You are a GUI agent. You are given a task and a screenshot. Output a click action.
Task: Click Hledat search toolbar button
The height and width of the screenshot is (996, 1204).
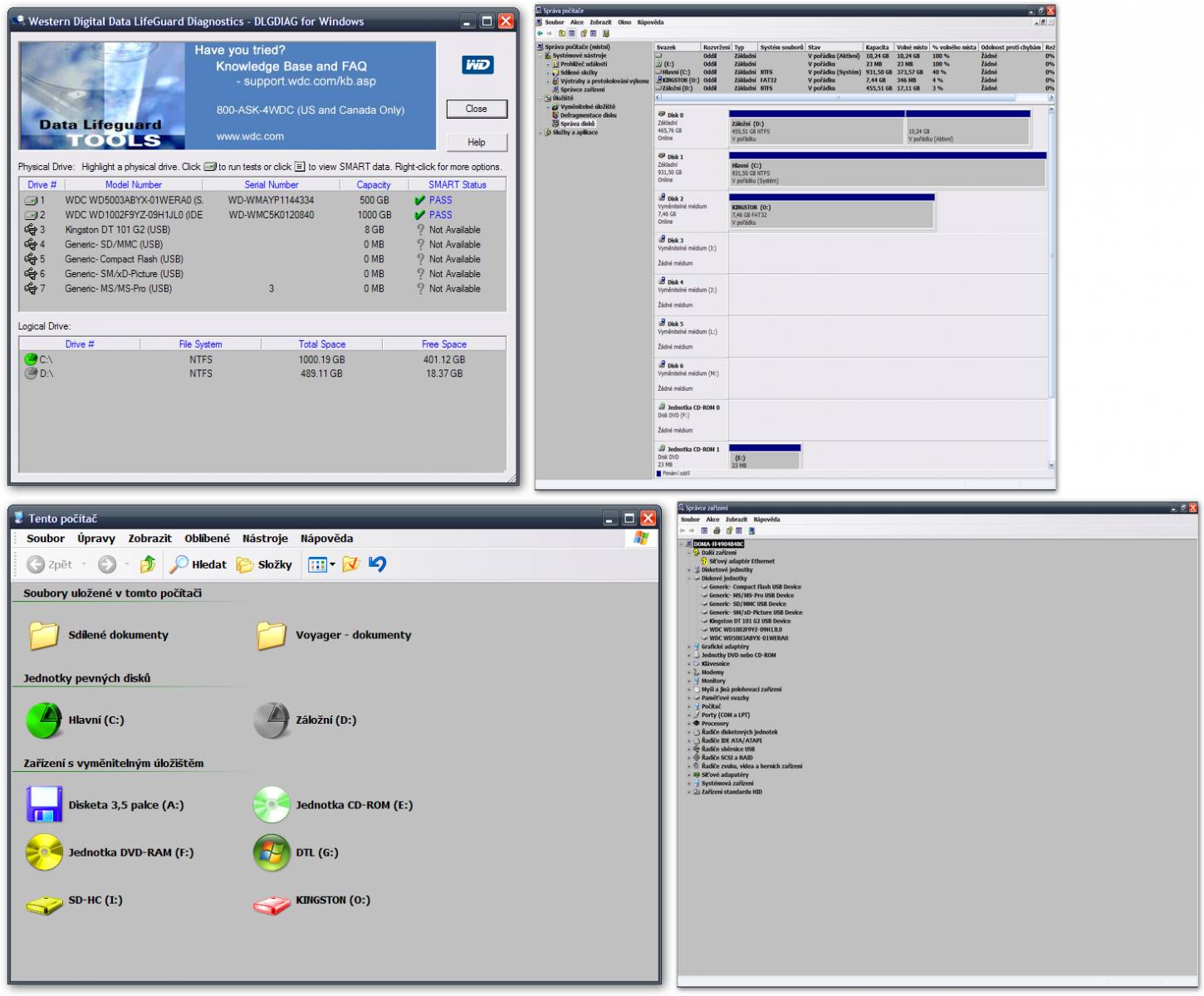tap(198, 564)
